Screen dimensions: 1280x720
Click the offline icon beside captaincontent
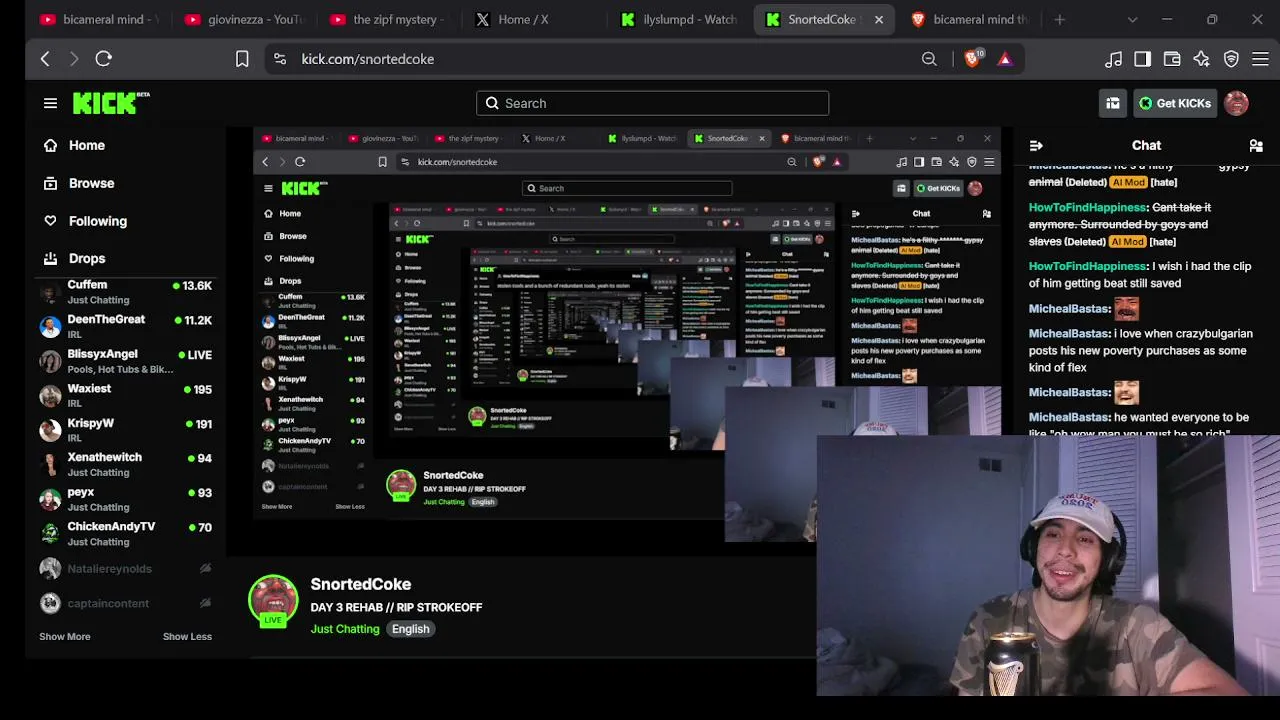(x=205, y=603)
